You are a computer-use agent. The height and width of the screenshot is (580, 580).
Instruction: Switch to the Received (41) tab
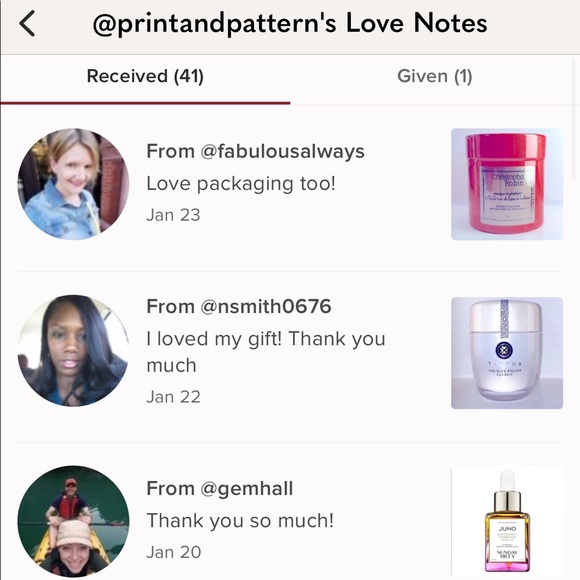[x=145, y=76]
